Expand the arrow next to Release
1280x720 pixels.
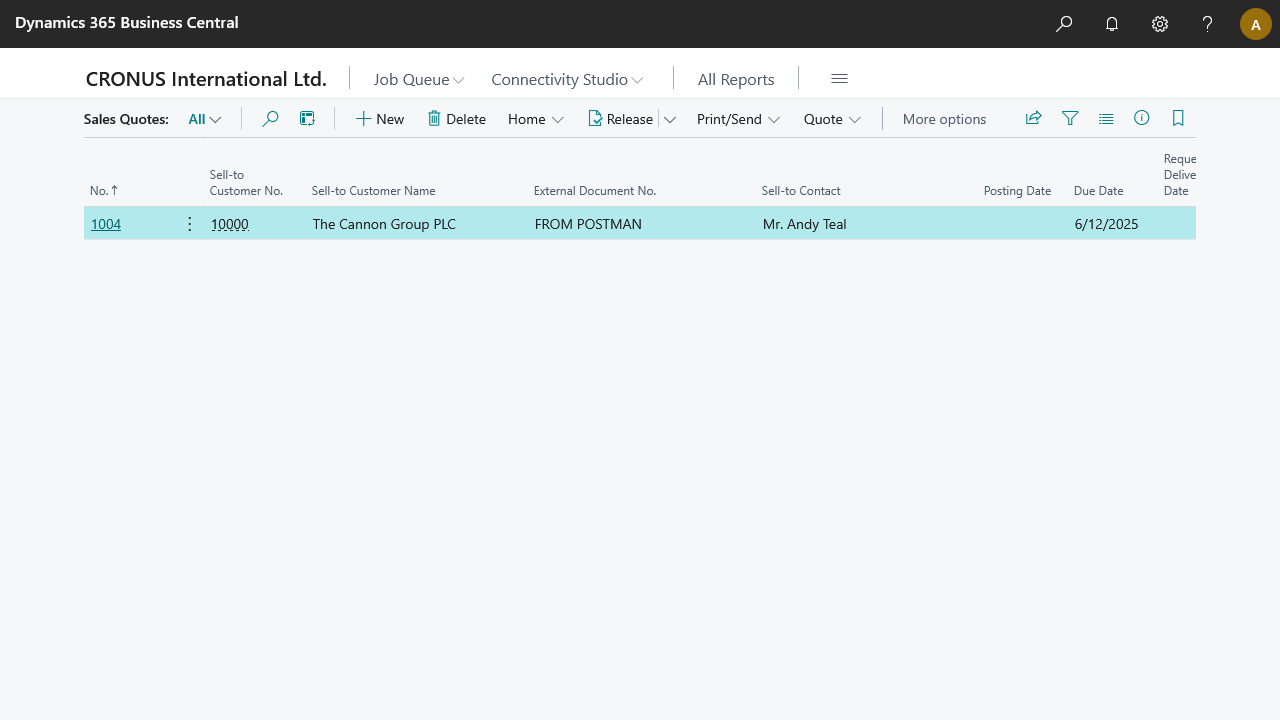pos(670,119)
